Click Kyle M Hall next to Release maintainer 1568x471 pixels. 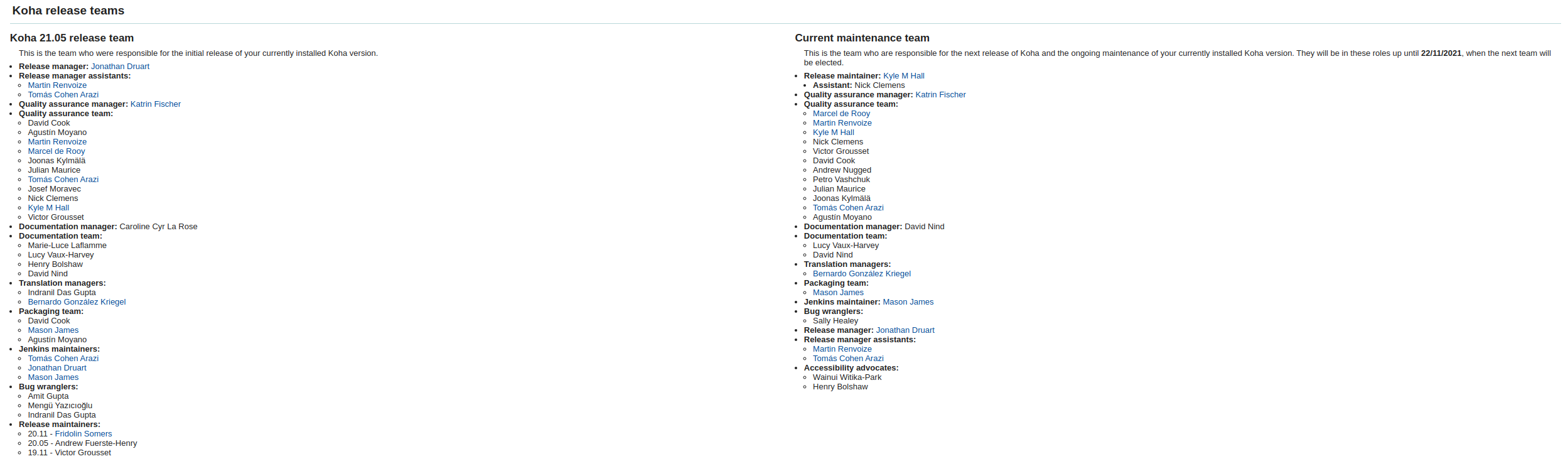pos(903,76)
